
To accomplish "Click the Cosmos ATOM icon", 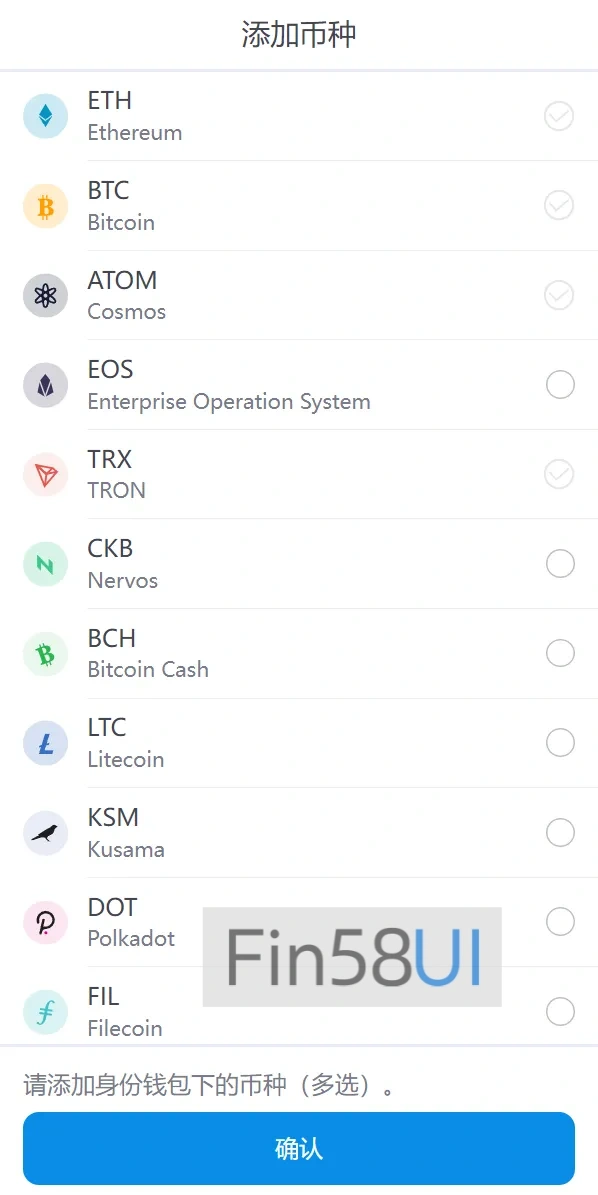I will click(x=46, y=295).
